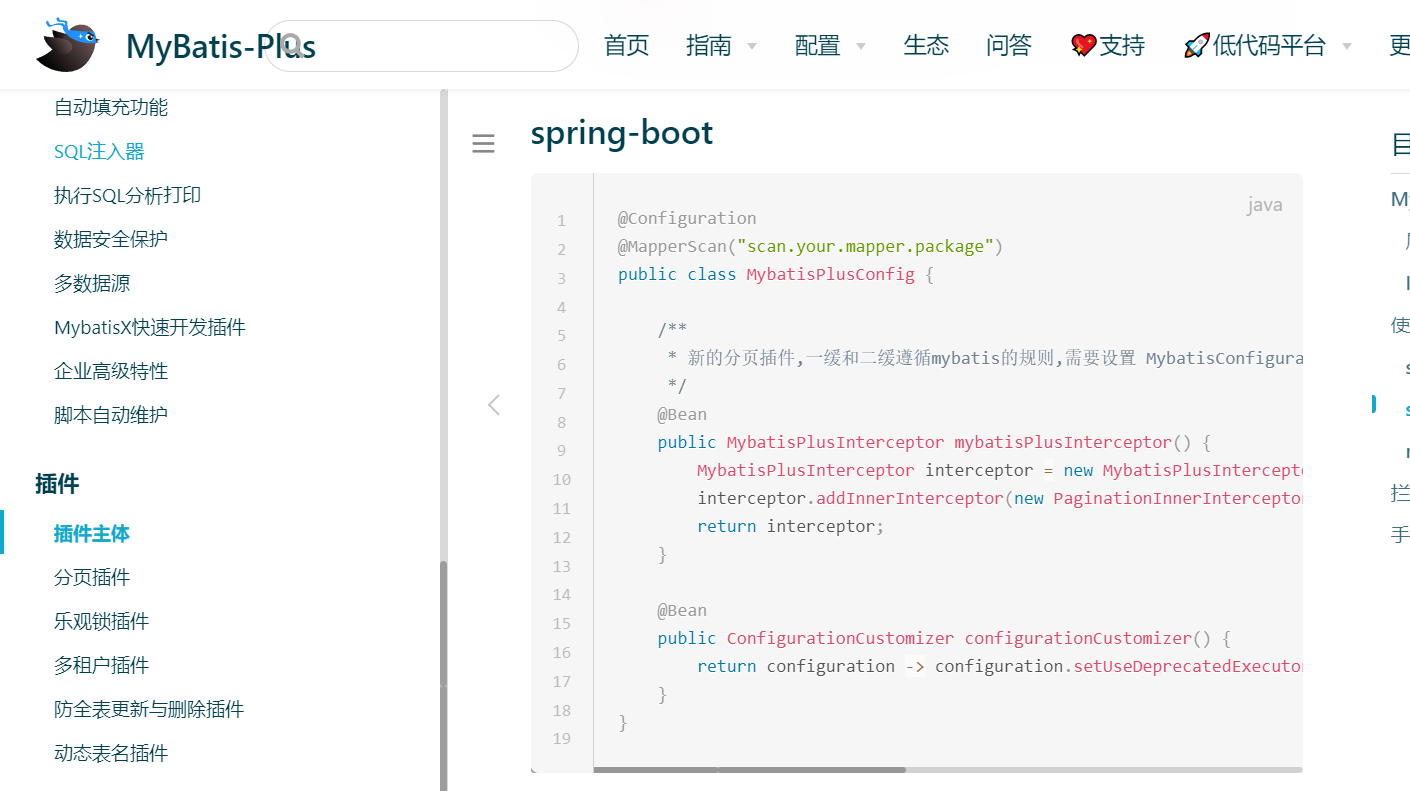Open 自动填充功能 sidebar page
This screenshot has width=1410, height=791.
pyautogui.click(x=111, y=107)
